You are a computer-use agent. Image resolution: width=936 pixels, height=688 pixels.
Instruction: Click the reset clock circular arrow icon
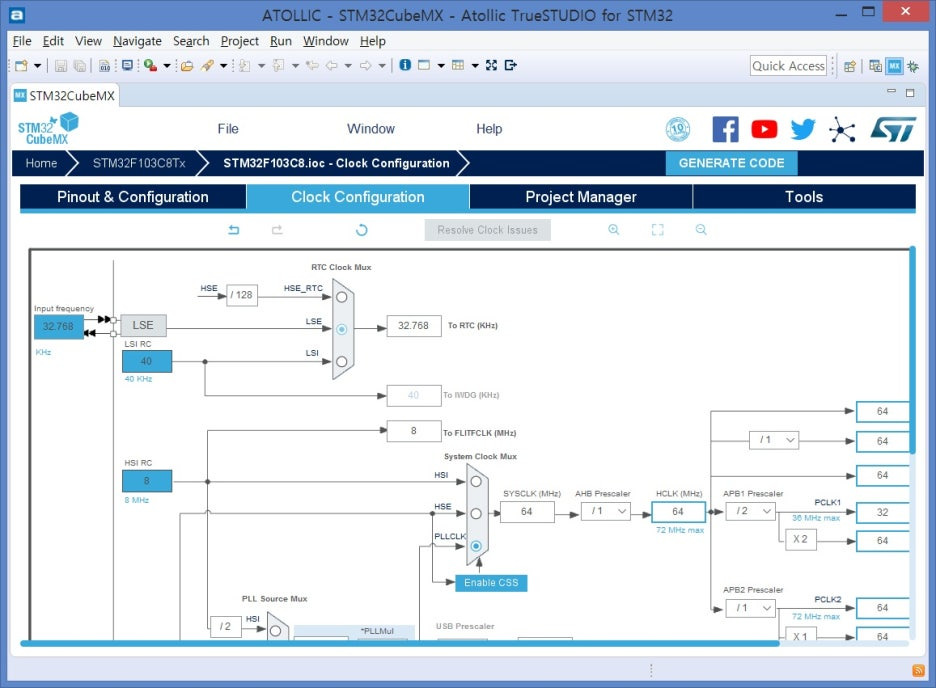362,230
